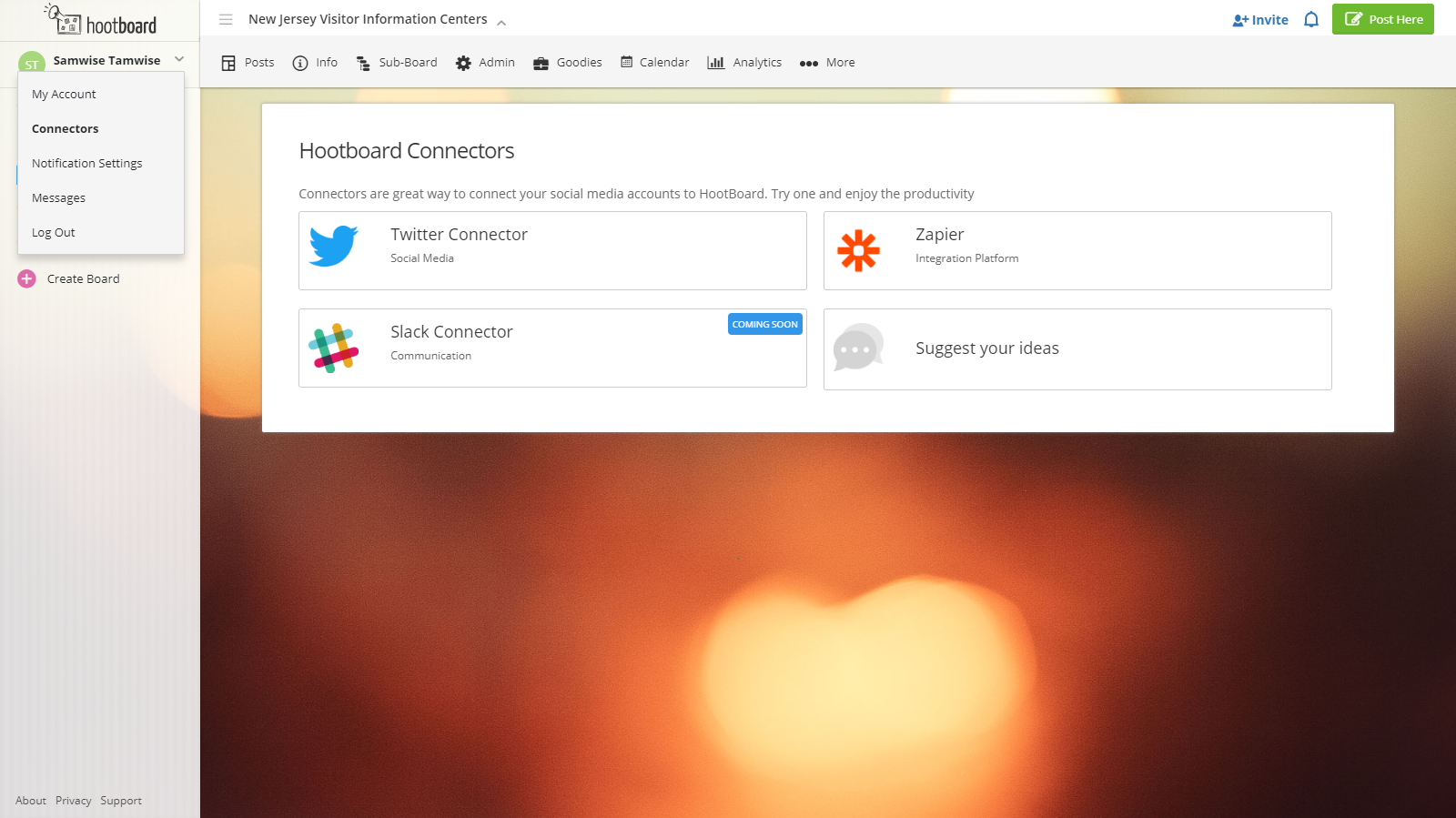Click the Samwise Tamwise user name
Image resolution: width=1456 pixels, height=818 pixels.
tap(106, 60)
